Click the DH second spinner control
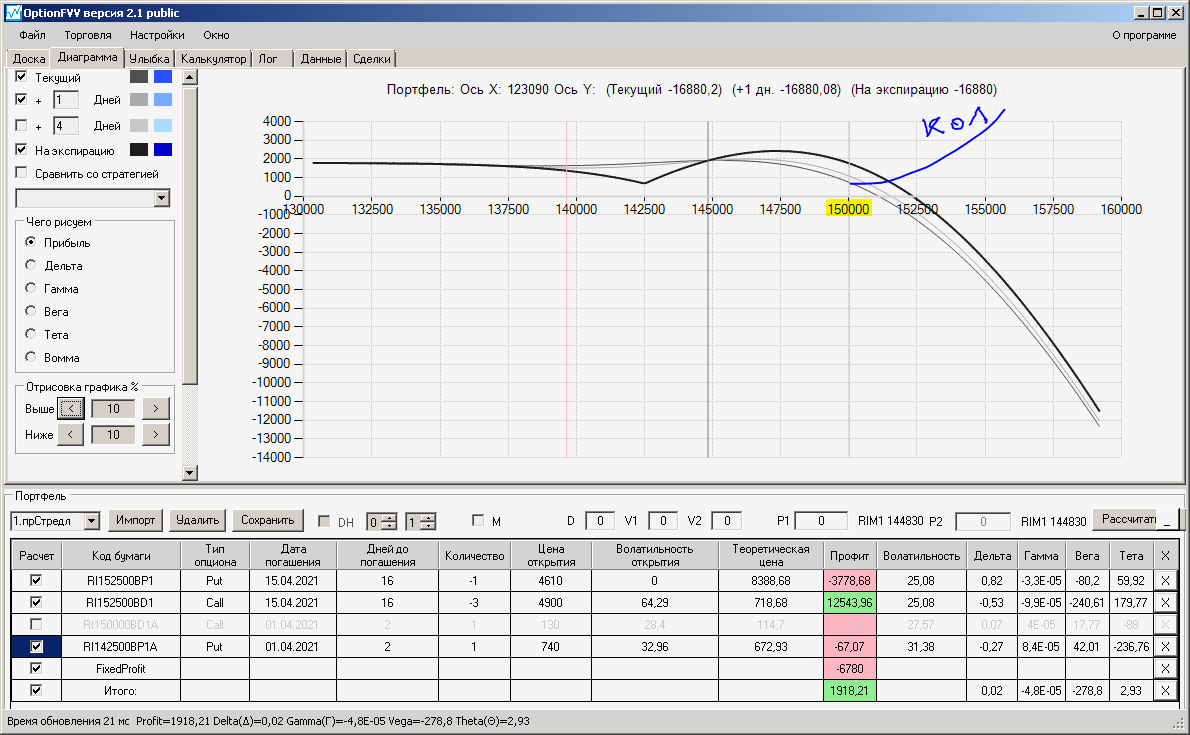Screen dimensions: 1190x735 [x=420, y=522]
